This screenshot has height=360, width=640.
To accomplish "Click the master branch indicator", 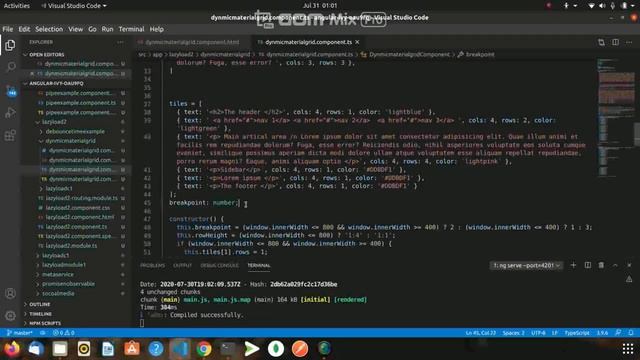I will click(20, 333).
